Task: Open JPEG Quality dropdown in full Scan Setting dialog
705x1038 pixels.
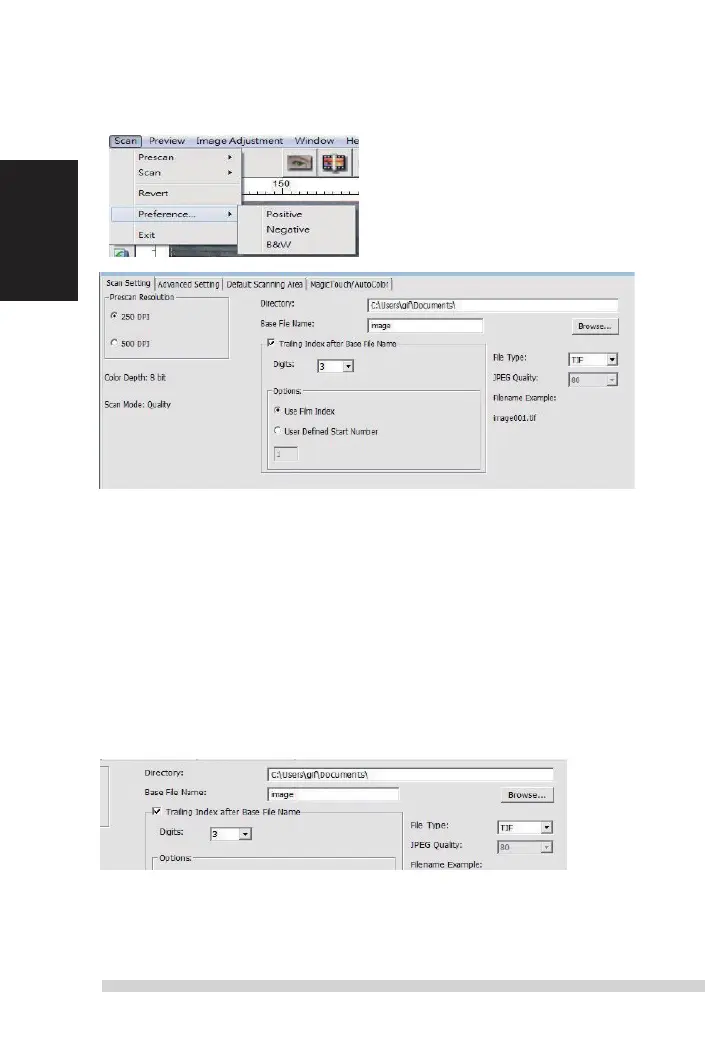Action: pyautogui.click(x=612, y=380)
